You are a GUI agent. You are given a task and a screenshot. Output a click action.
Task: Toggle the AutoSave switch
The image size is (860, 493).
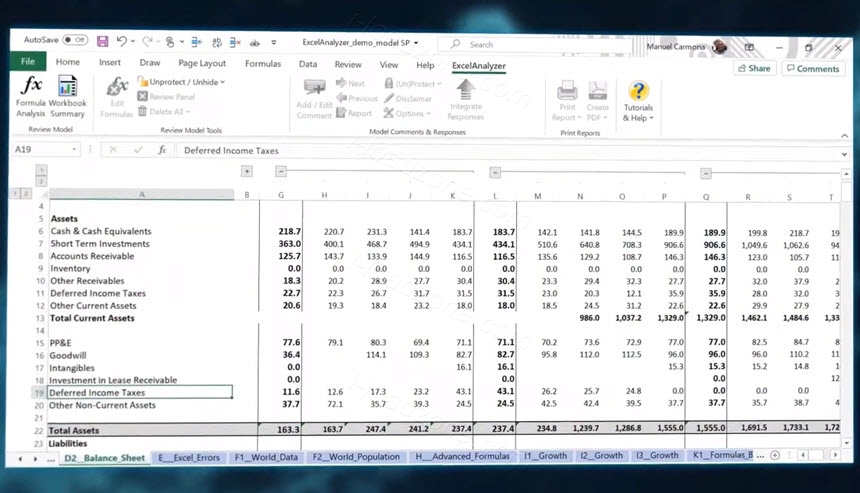(x=75, y=40)
